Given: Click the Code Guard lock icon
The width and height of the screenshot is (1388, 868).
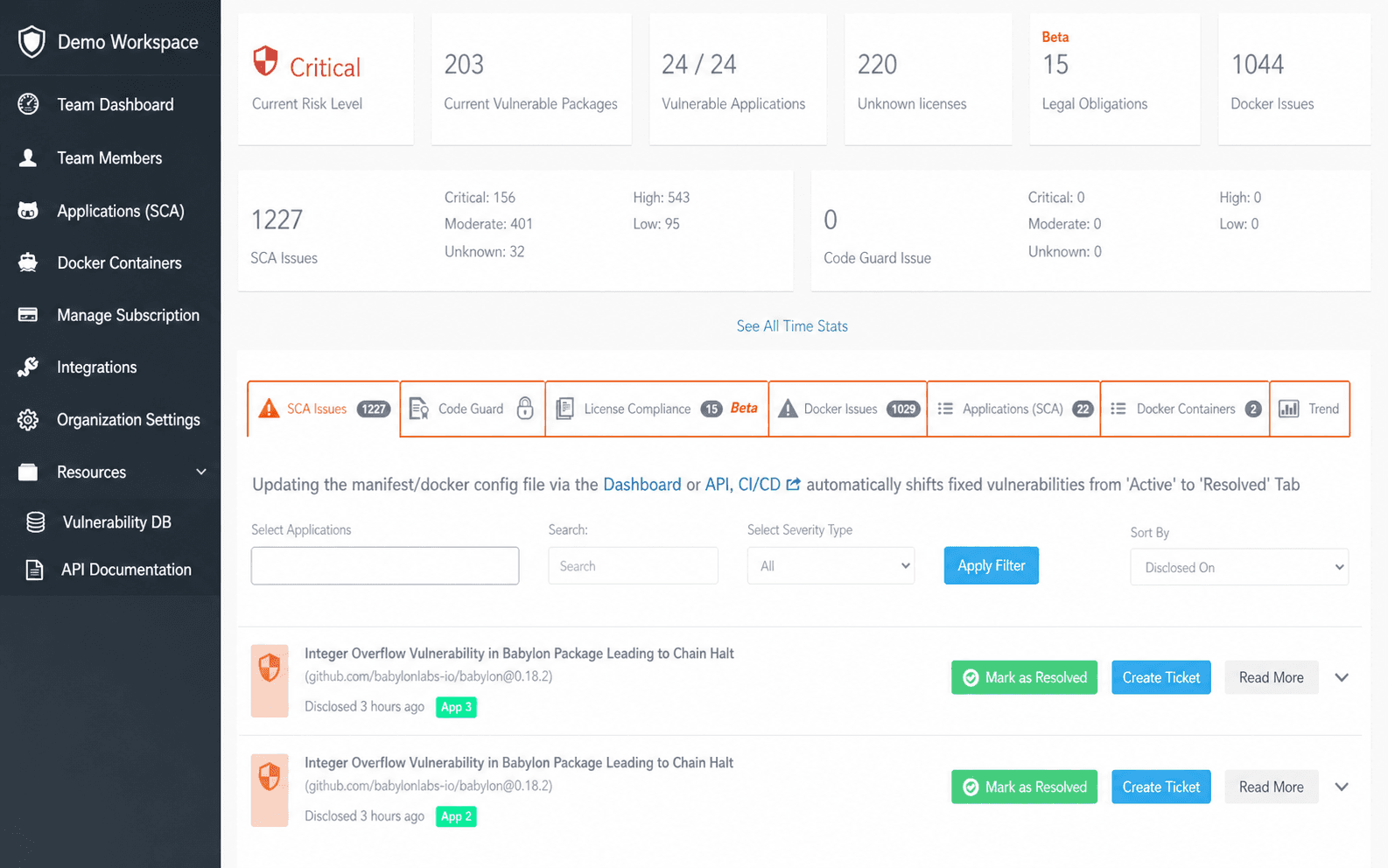Looking at the screenshot, I should tap(525, 408).
